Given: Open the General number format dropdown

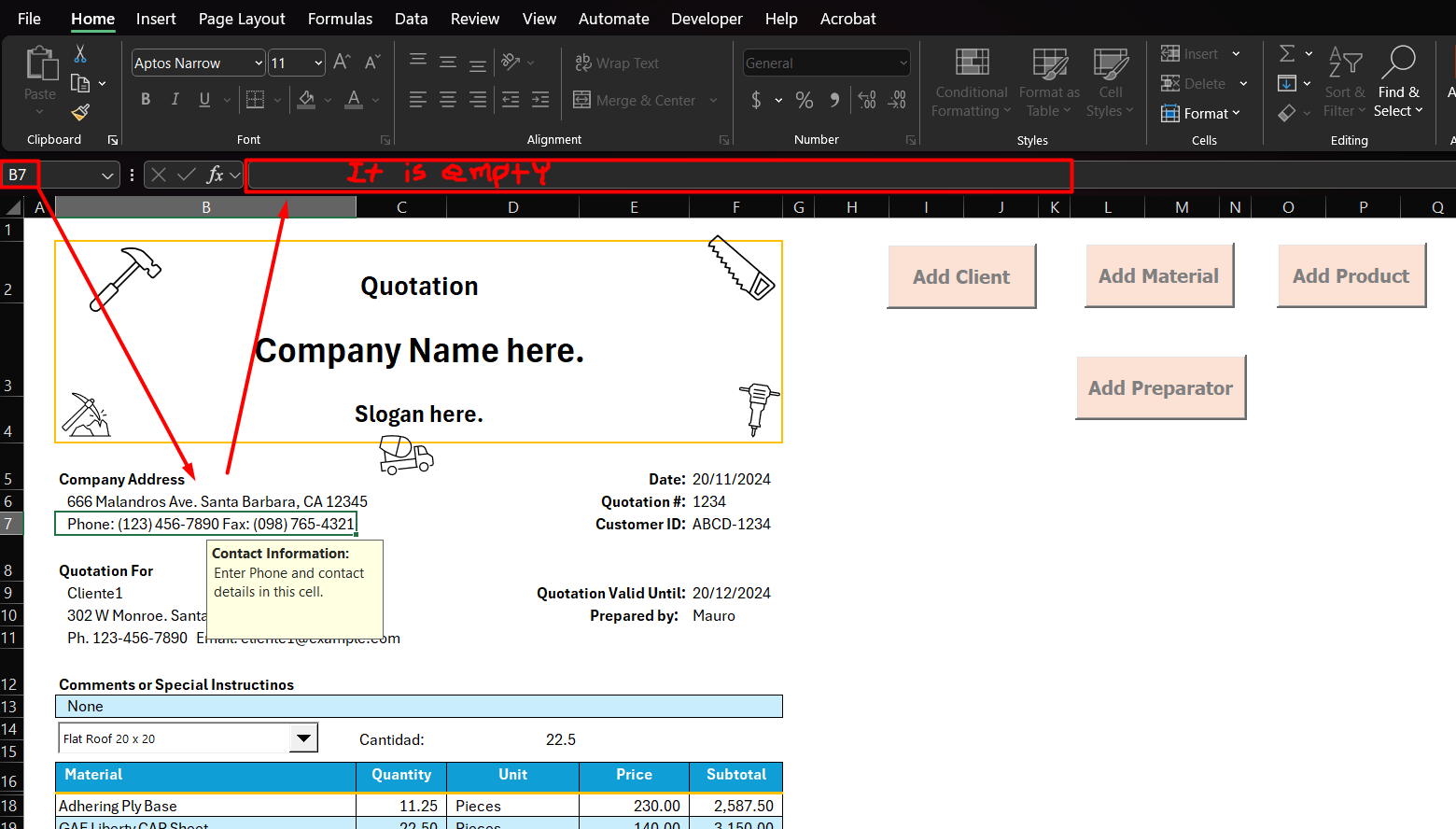Looking at the screenshot, I should click(903, 63).
